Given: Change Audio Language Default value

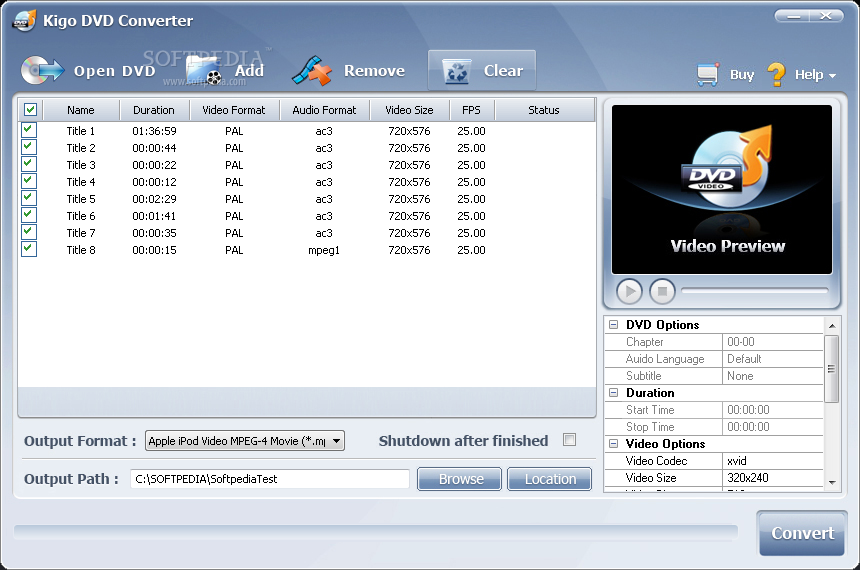Looking at the screenshot, I should tap(772, 359).
